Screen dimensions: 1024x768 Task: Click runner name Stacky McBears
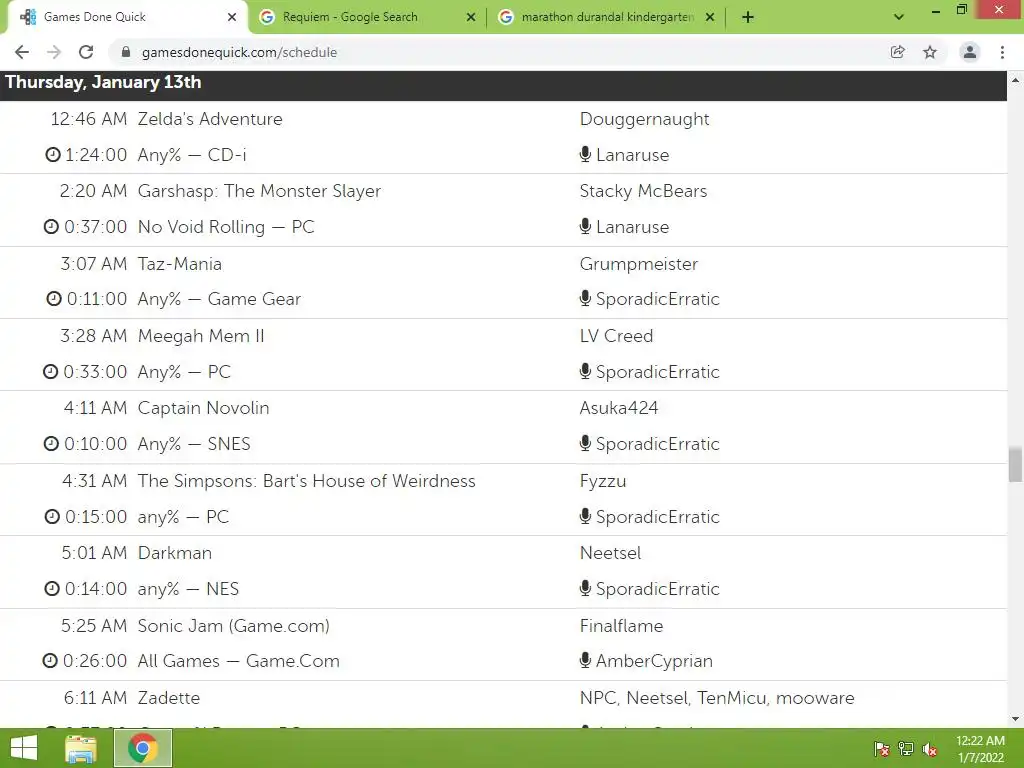click(643, 191)
